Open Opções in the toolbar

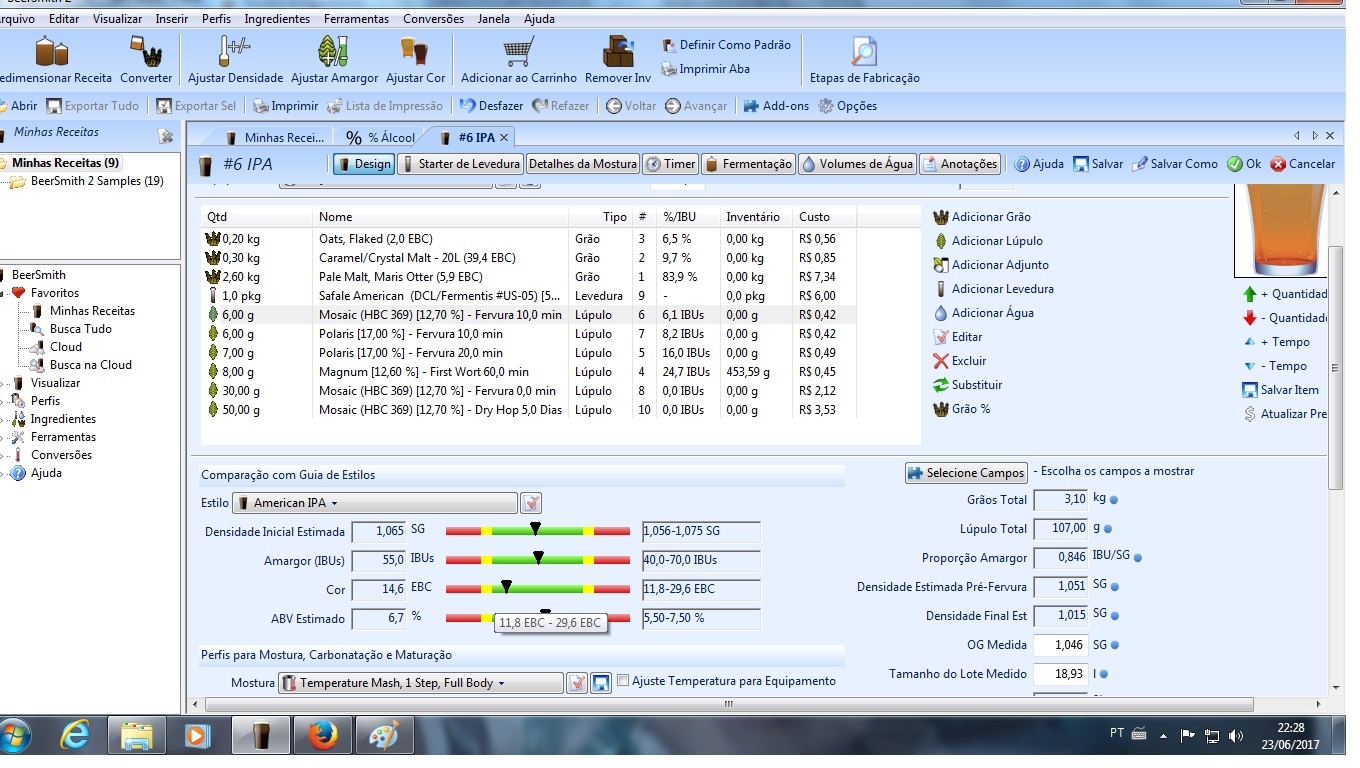[847, 106]
